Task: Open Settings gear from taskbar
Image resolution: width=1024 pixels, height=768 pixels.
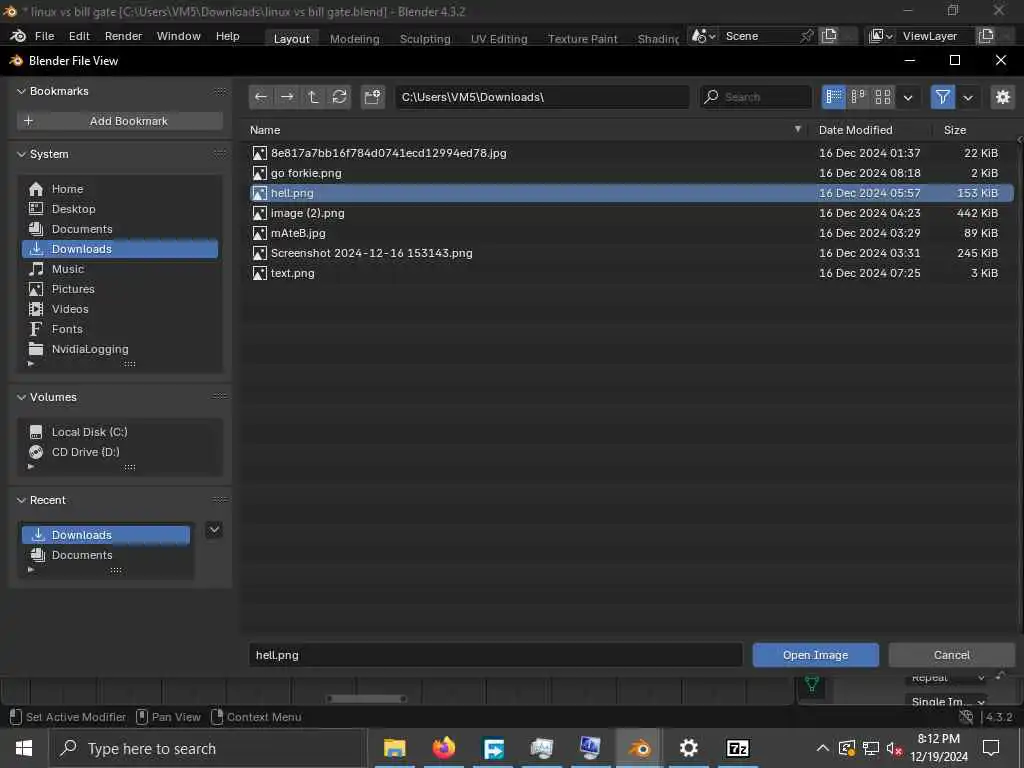Action: click(688, 748)
